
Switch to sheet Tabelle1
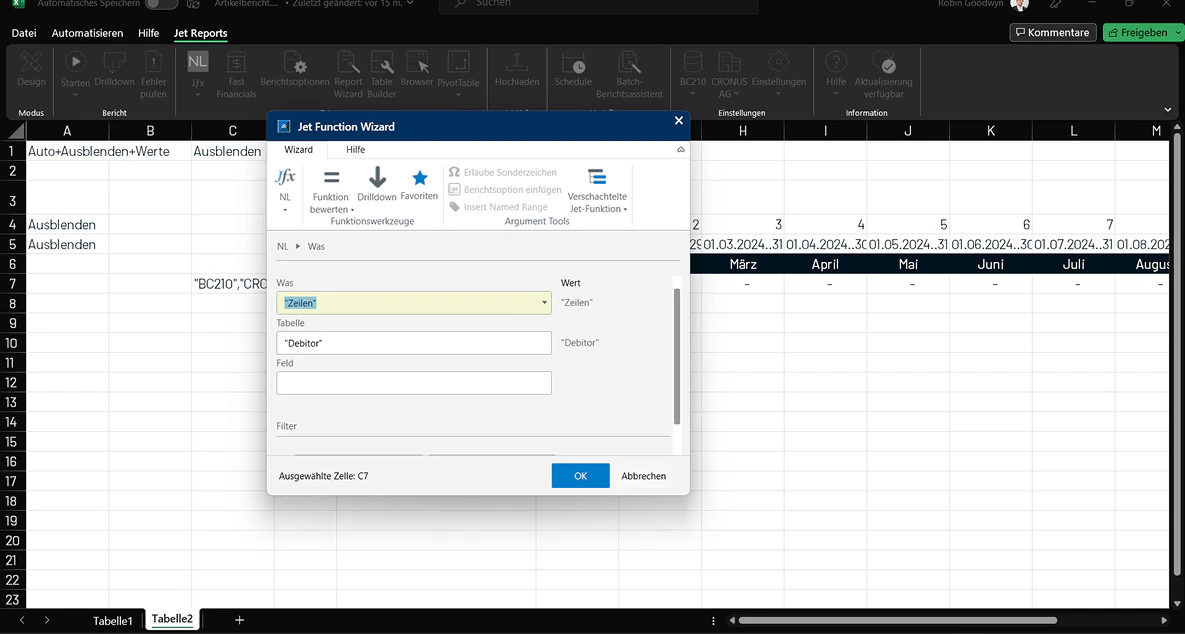pos(113,620)
